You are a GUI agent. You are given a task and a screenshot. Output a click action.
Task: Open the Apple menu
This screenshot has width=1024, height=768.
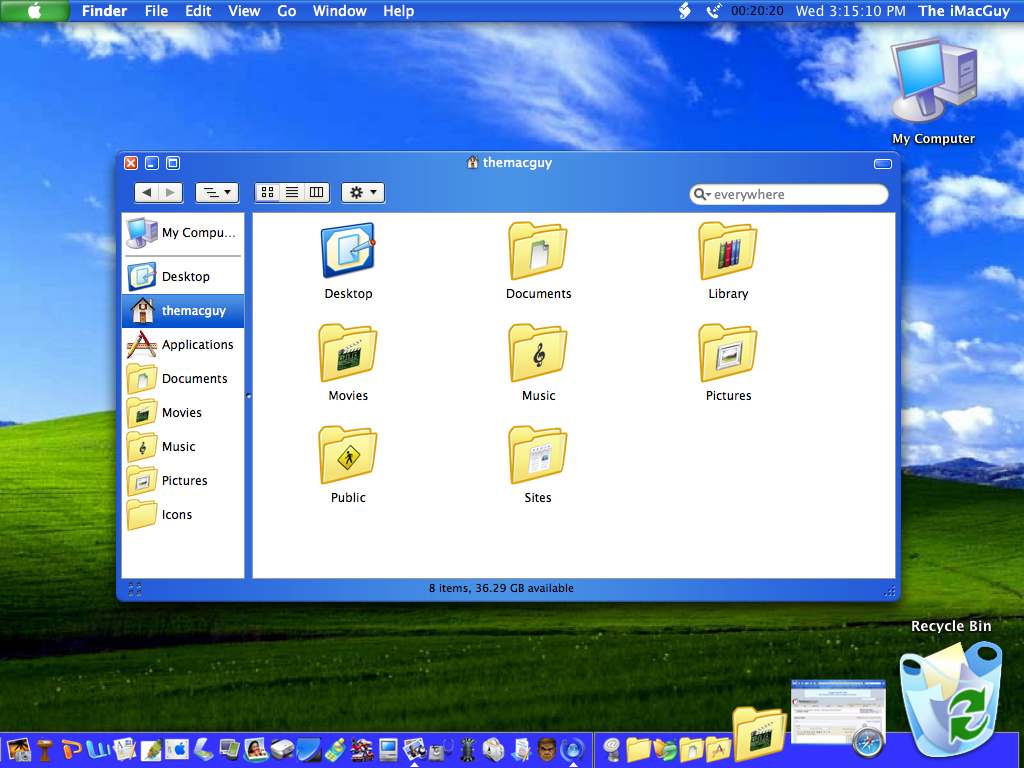[x=34, y=11]
